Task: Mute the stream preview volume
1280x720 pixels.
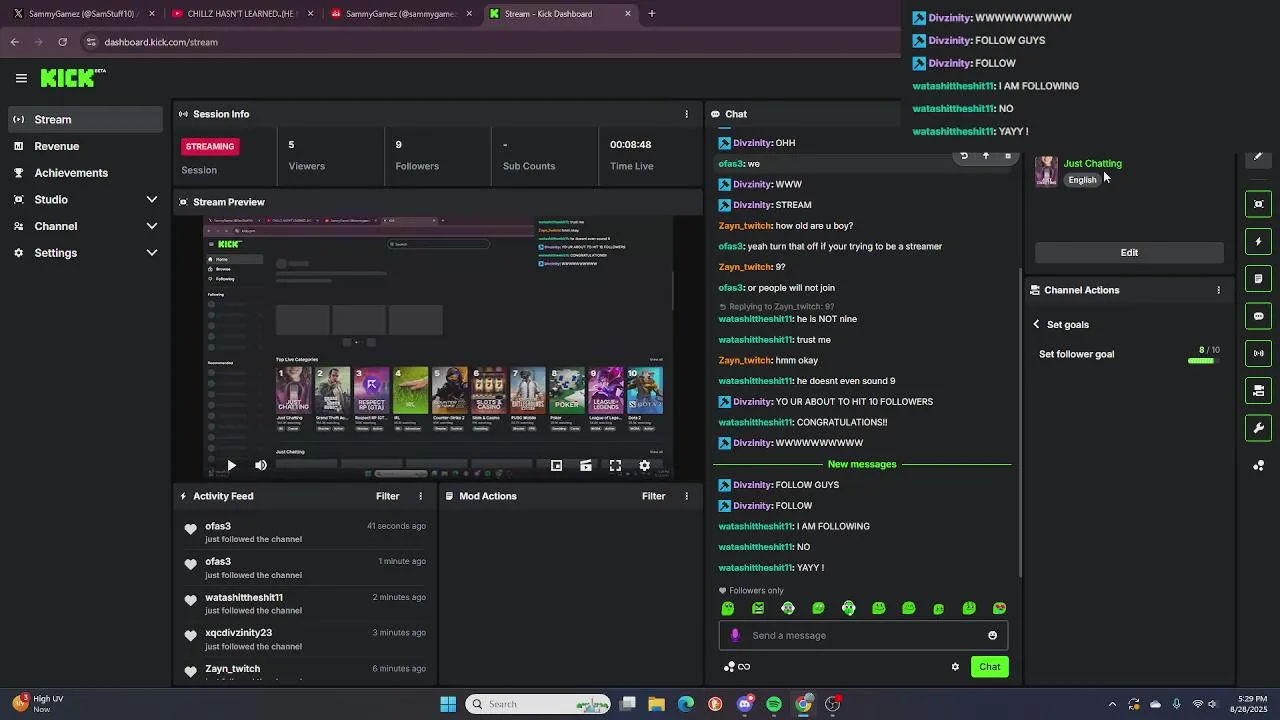Action: click(261, 465)
